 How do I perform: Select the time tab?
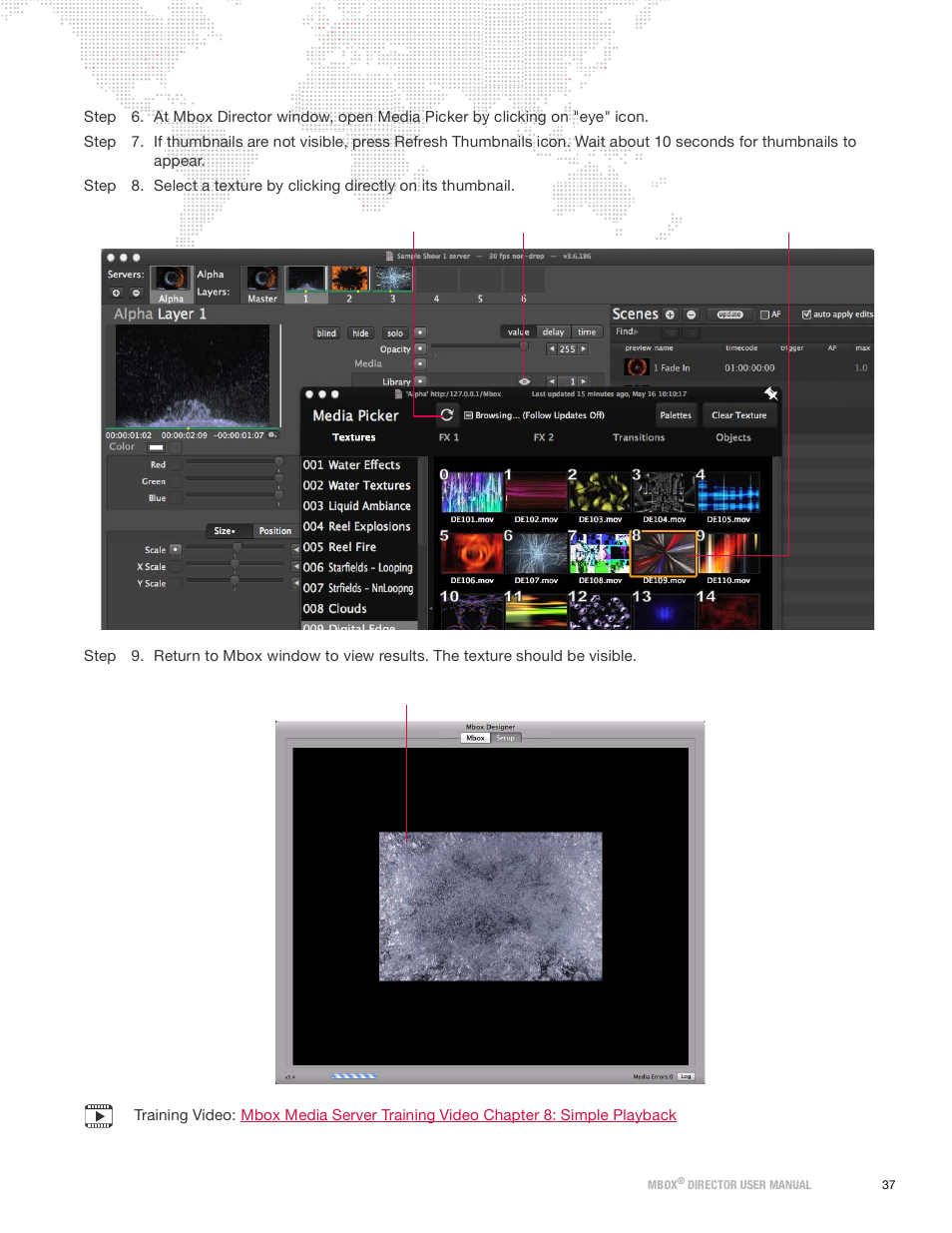(587, 332)
